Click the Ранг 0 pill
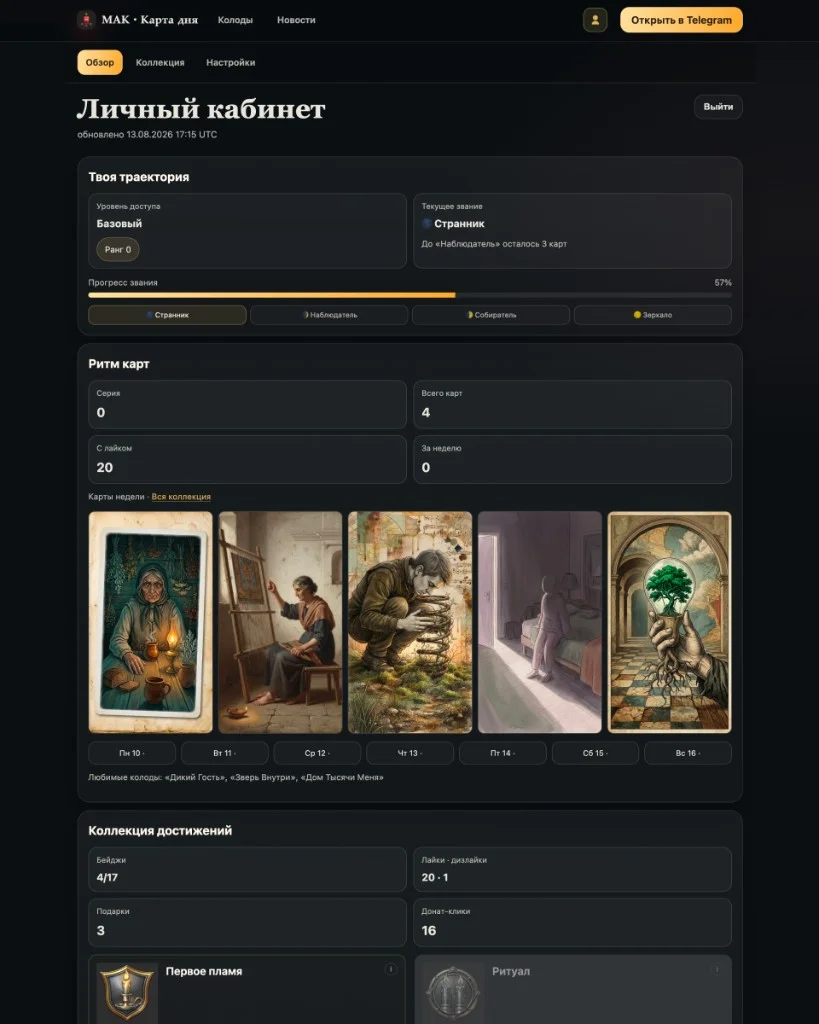The width and height of the screenshot is (819, 1024). 118,249
